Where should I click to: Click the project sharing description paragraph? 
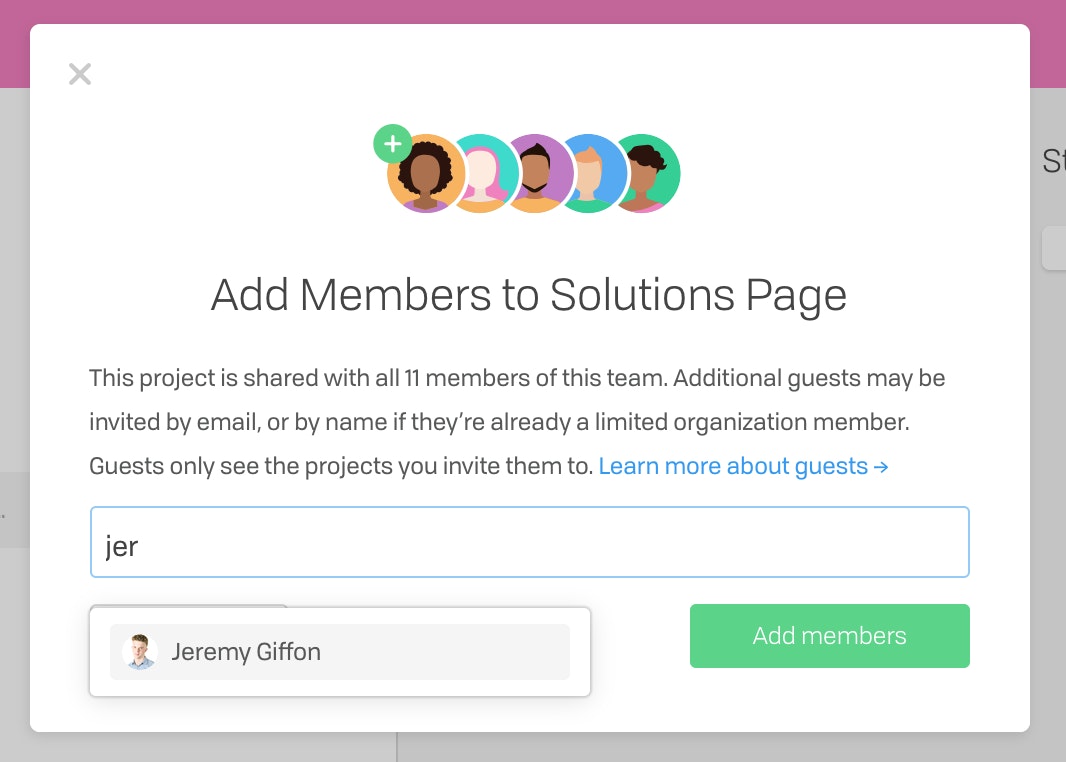coord(517,422)
